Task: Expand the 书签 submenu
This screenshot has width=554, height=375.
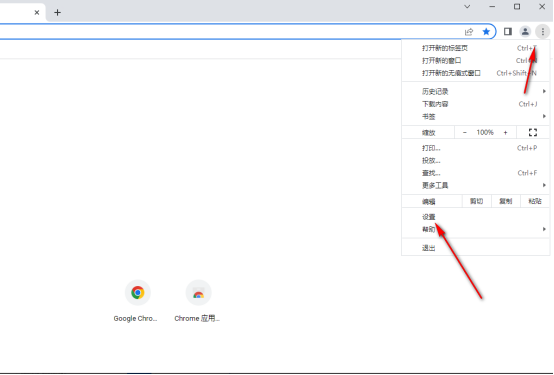Action: (x=476, y=117)
